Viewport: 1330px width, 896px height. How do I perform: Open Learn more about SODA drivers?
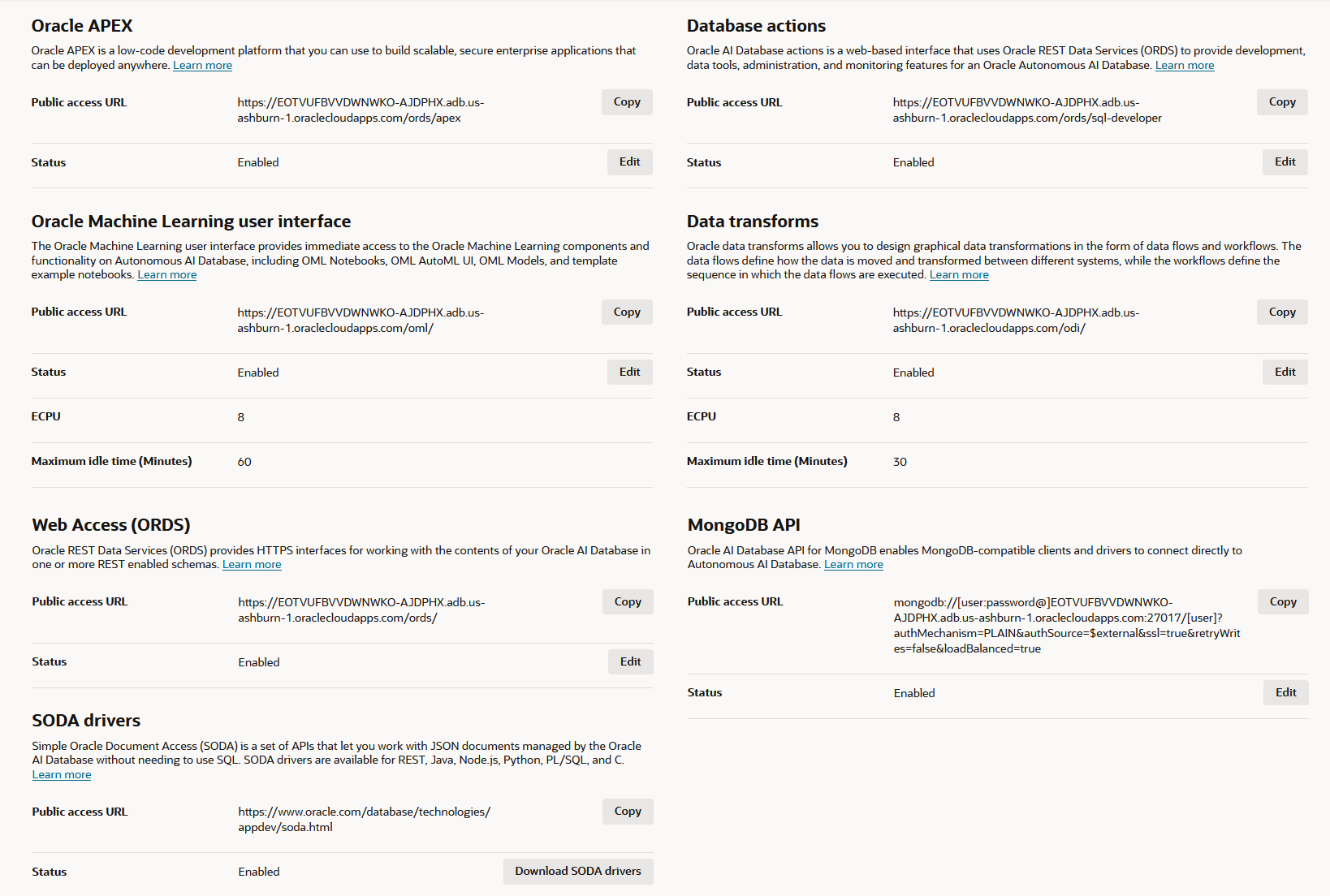click(x=61, y=774)
